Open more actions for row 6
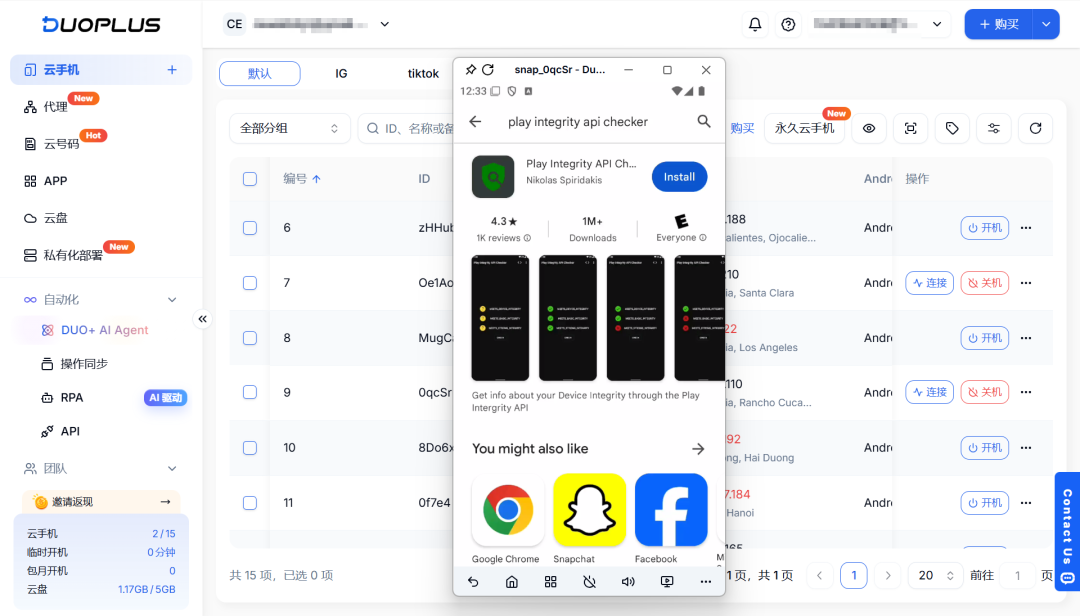 (x=1026, y=228)
